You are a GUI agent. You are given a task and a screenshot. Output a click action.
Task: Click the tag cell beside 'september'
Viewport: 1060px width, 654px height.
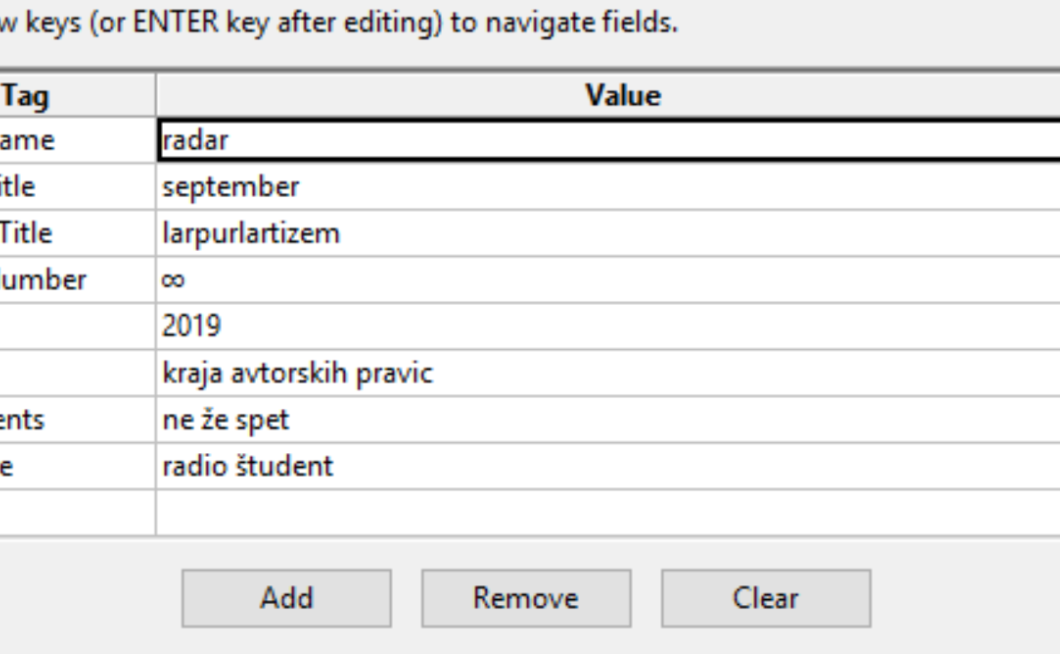point(76,187)
